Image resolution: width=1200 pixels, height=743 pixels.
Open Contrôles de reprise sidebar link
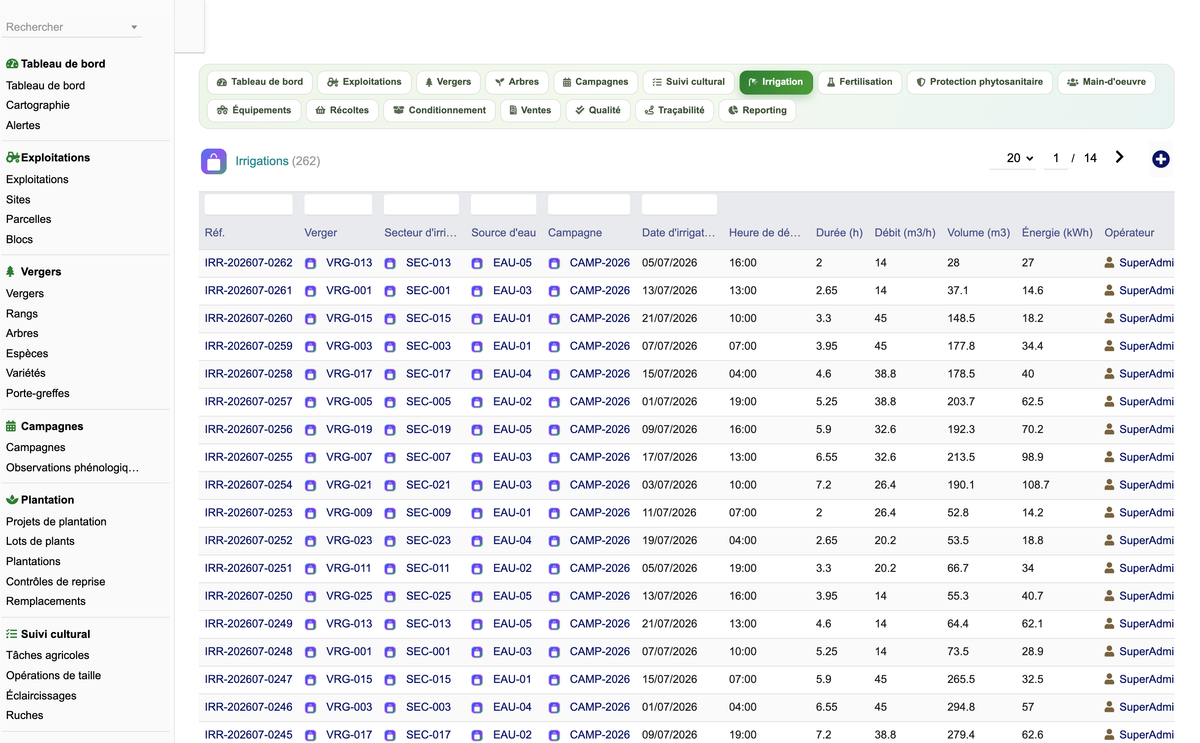[x=56, y=581]
